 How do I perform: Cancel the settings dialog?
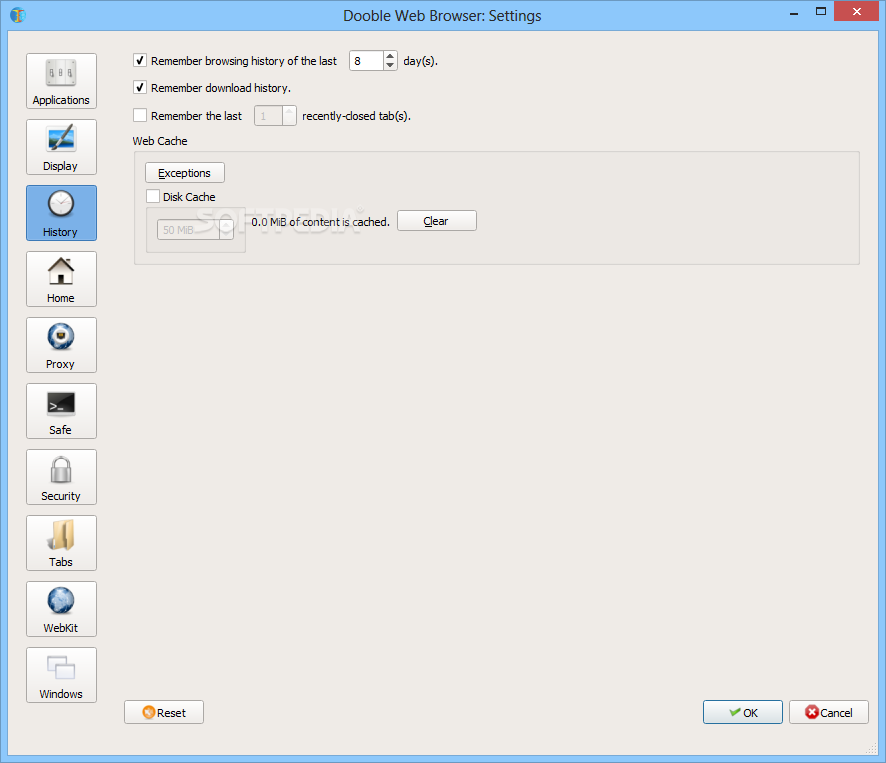click(x=829, y=712)
